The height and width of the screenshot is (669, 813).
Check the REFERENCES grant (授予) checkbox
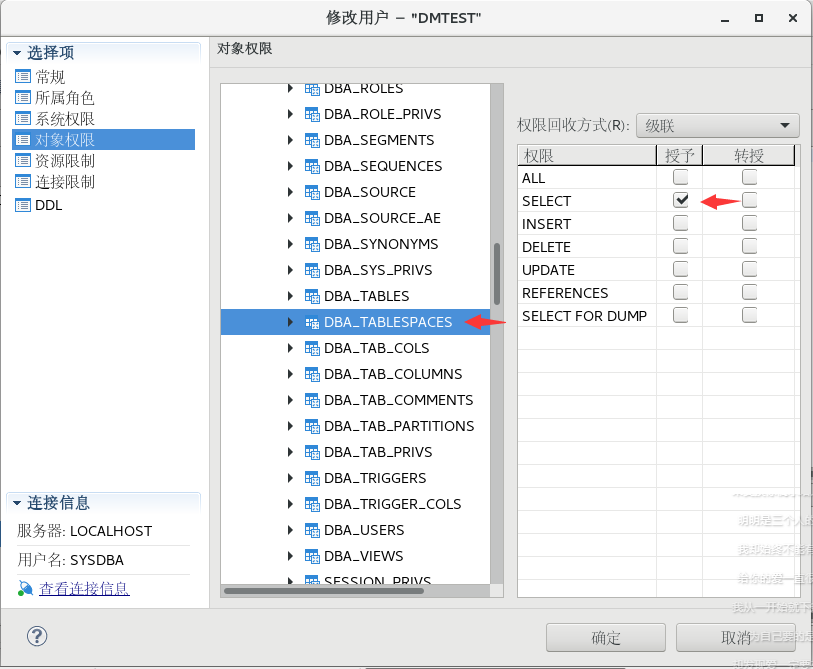[680, 292]
